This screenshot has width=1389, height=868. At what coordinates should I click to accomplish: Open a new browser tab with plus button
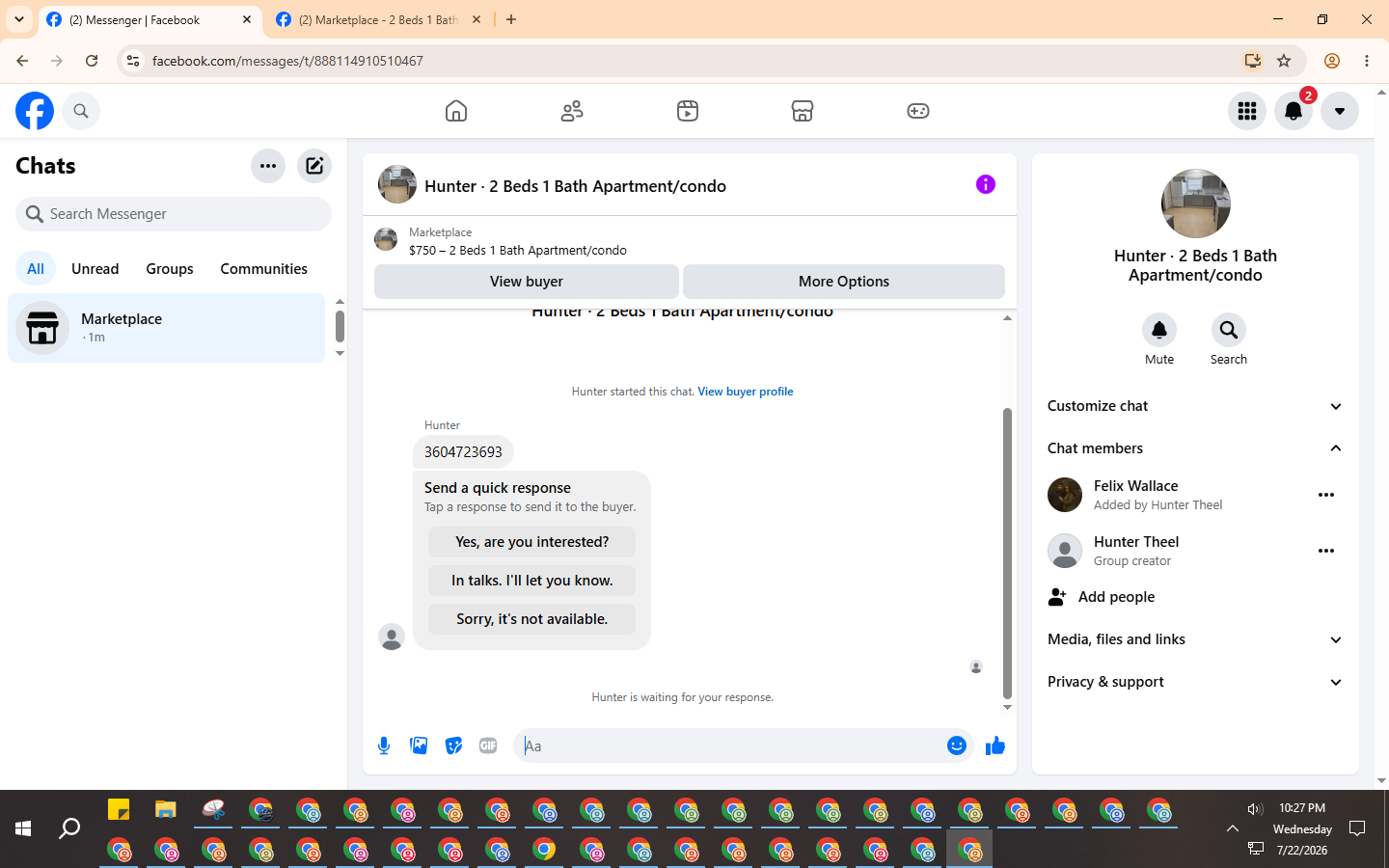click(511, 19)
